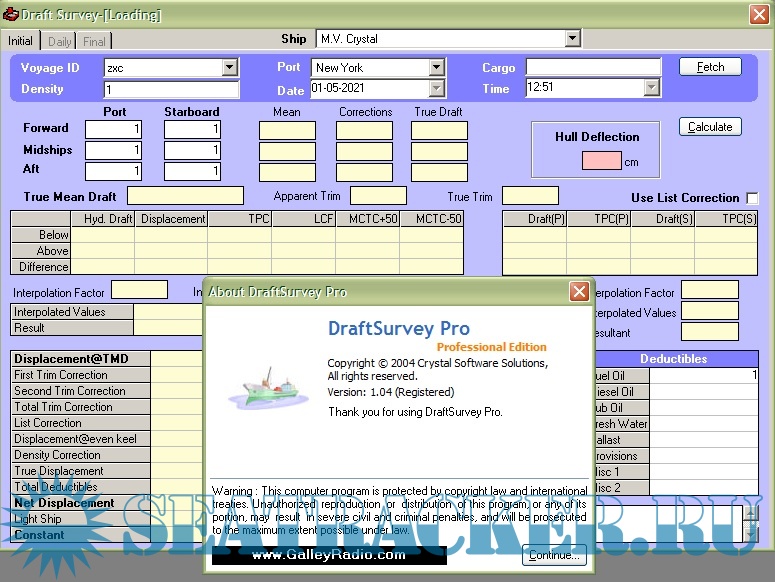
Task: Click the Density input field
Action: [x=171, y=90]
